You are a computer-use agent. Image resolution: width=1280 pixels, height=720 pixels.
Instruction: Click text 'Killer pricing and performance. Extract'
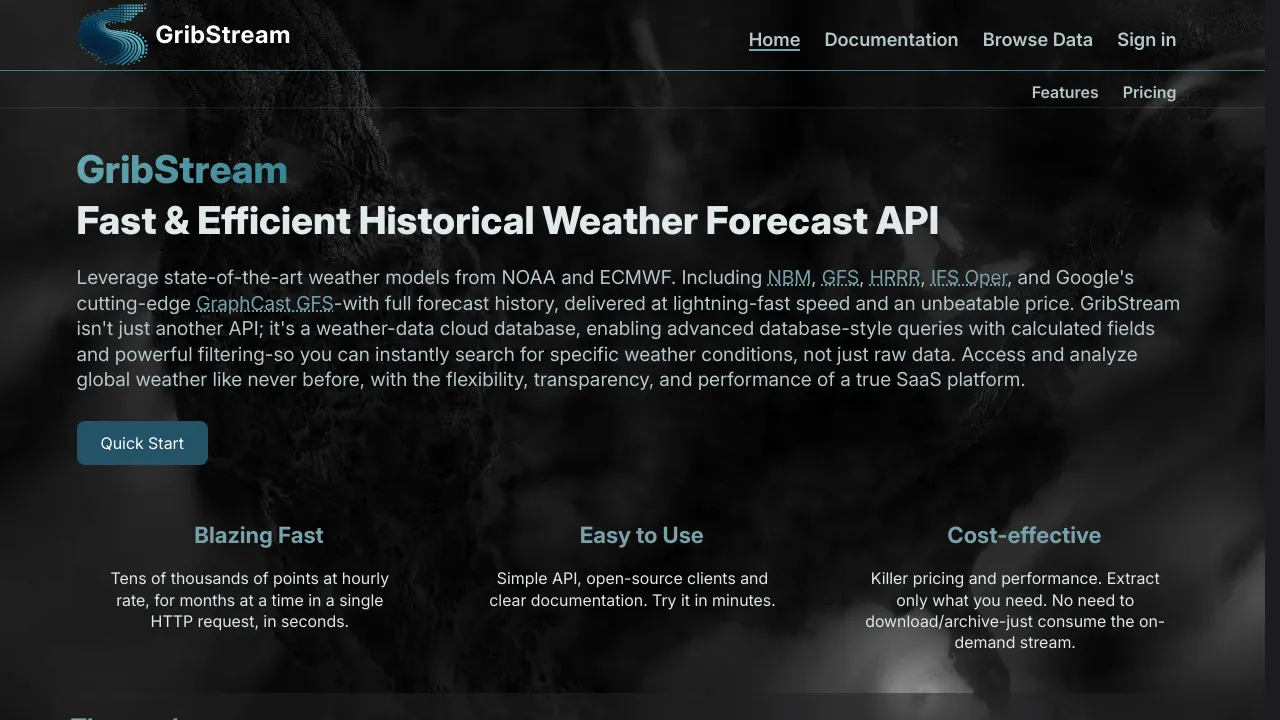1015,578
